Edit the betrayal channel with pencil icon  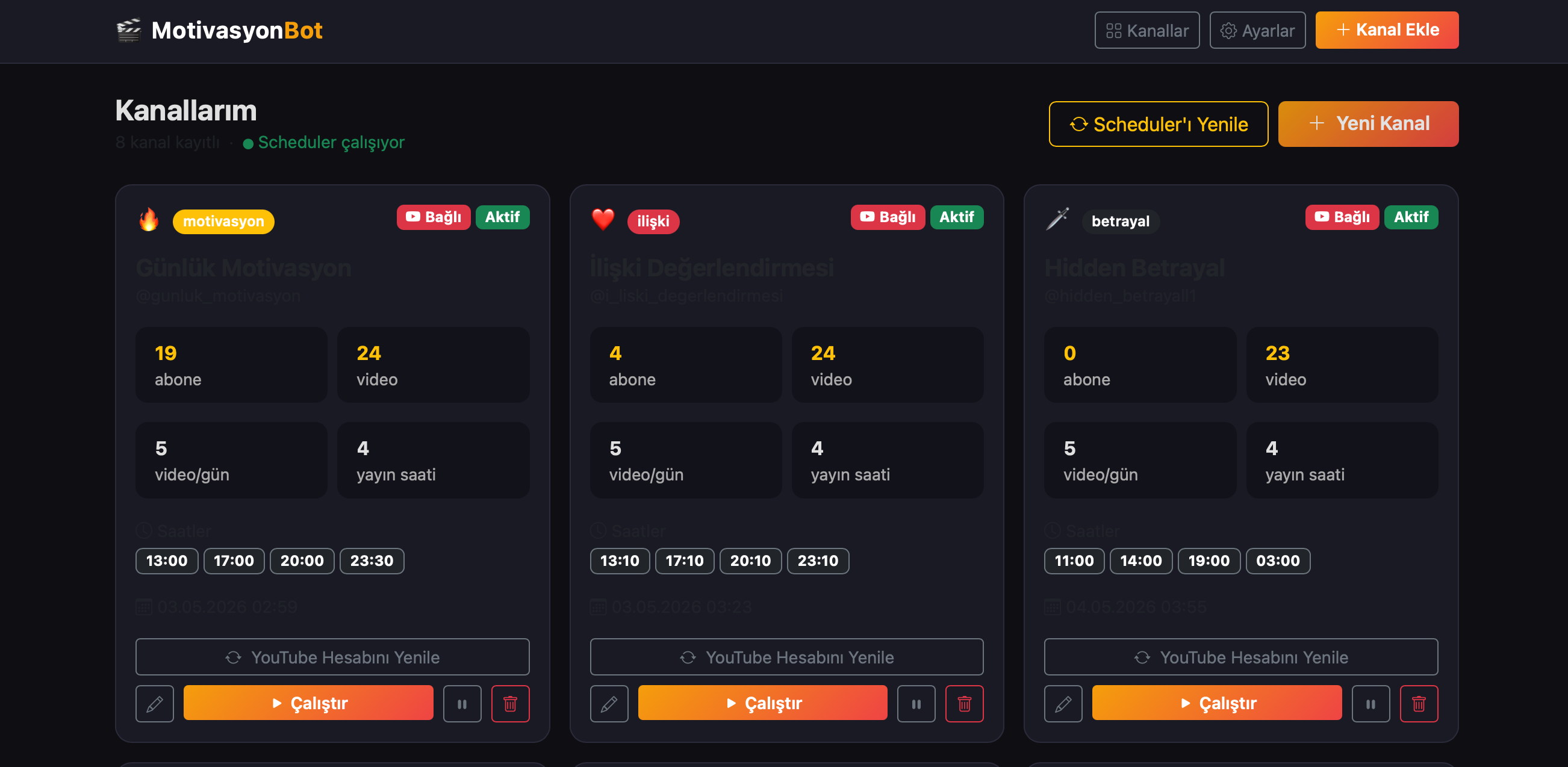1063,704
